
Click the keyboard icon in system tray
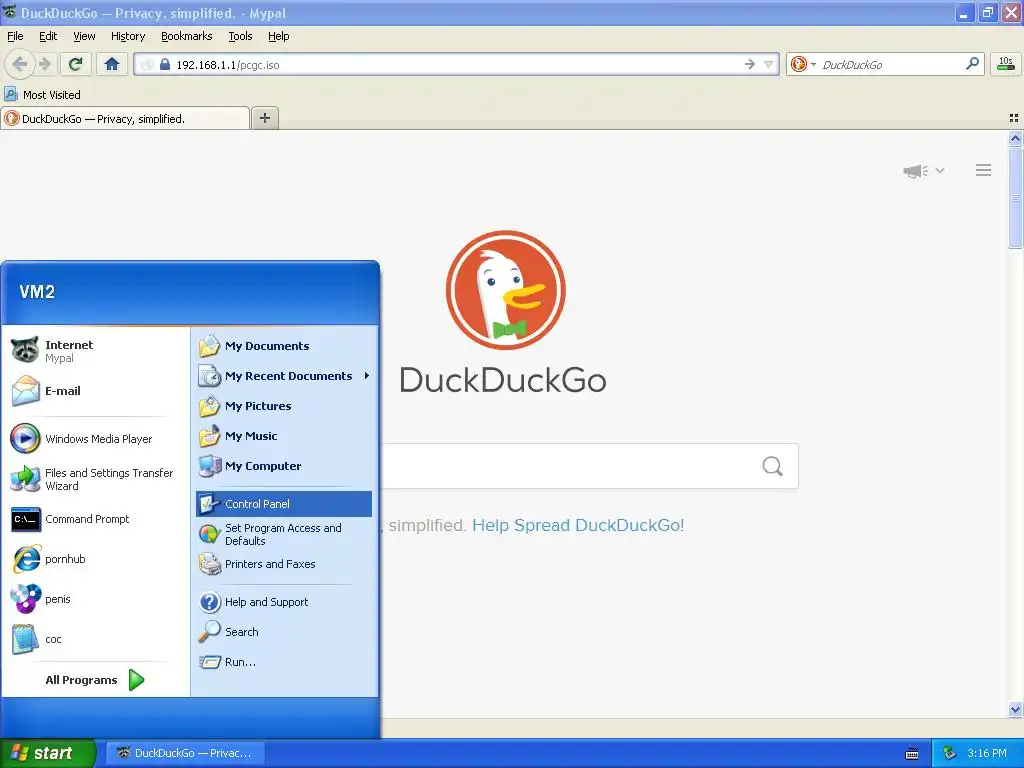coord(912,754)
